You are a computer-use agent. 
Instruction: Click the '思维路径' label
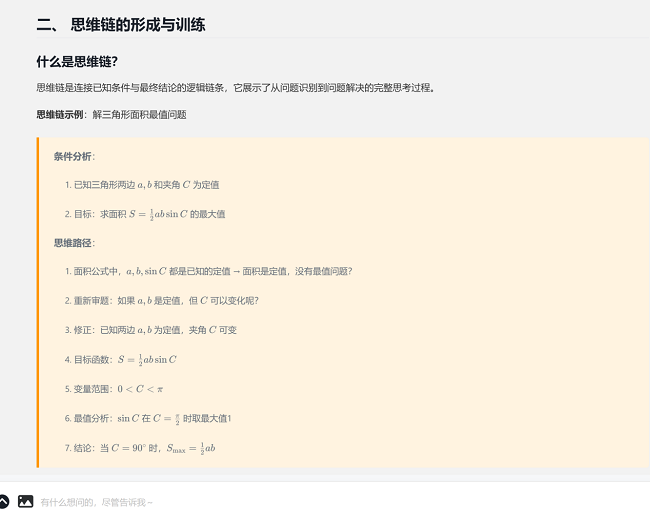coord(73,243)
